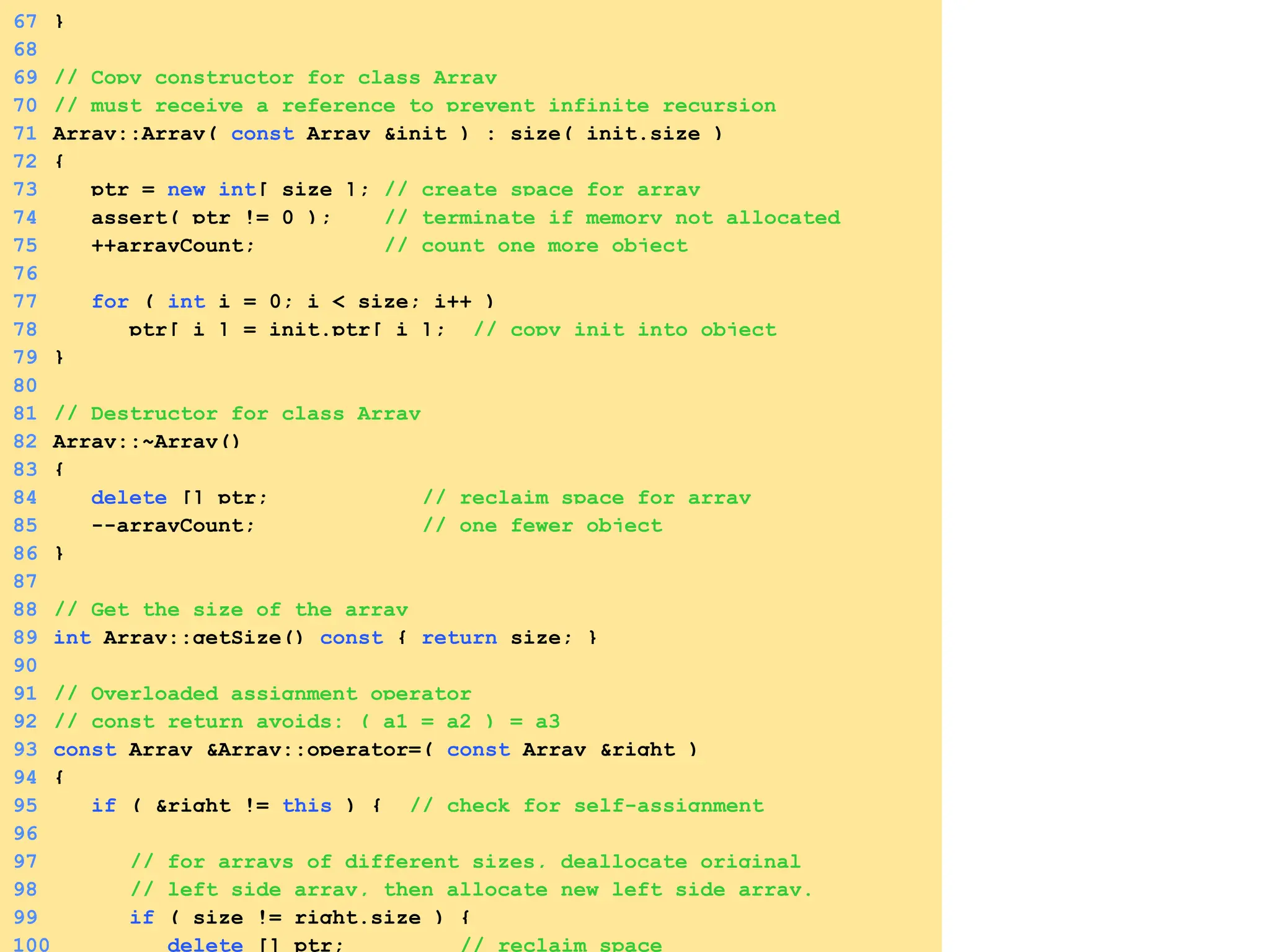Click the operator= signature on line 93

click(375, 749)
